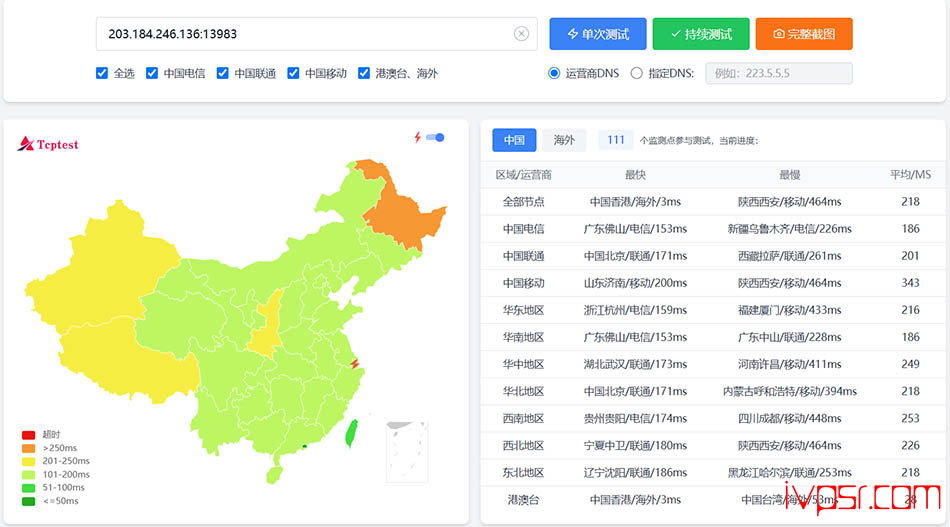Uncheck the 中国移动 checkbox
The image size is (950, 527).
[x=293, y=73]
